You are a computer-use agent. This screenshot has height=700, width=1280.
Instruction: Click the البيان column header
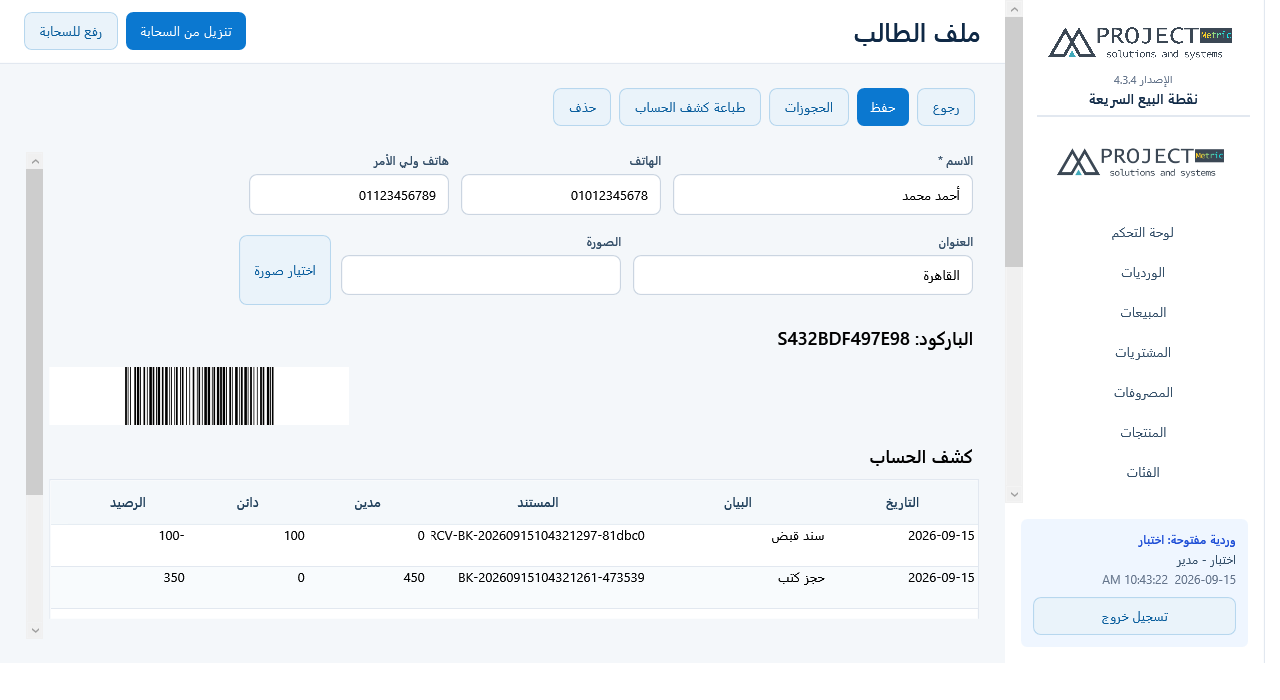tap(738, 502)
